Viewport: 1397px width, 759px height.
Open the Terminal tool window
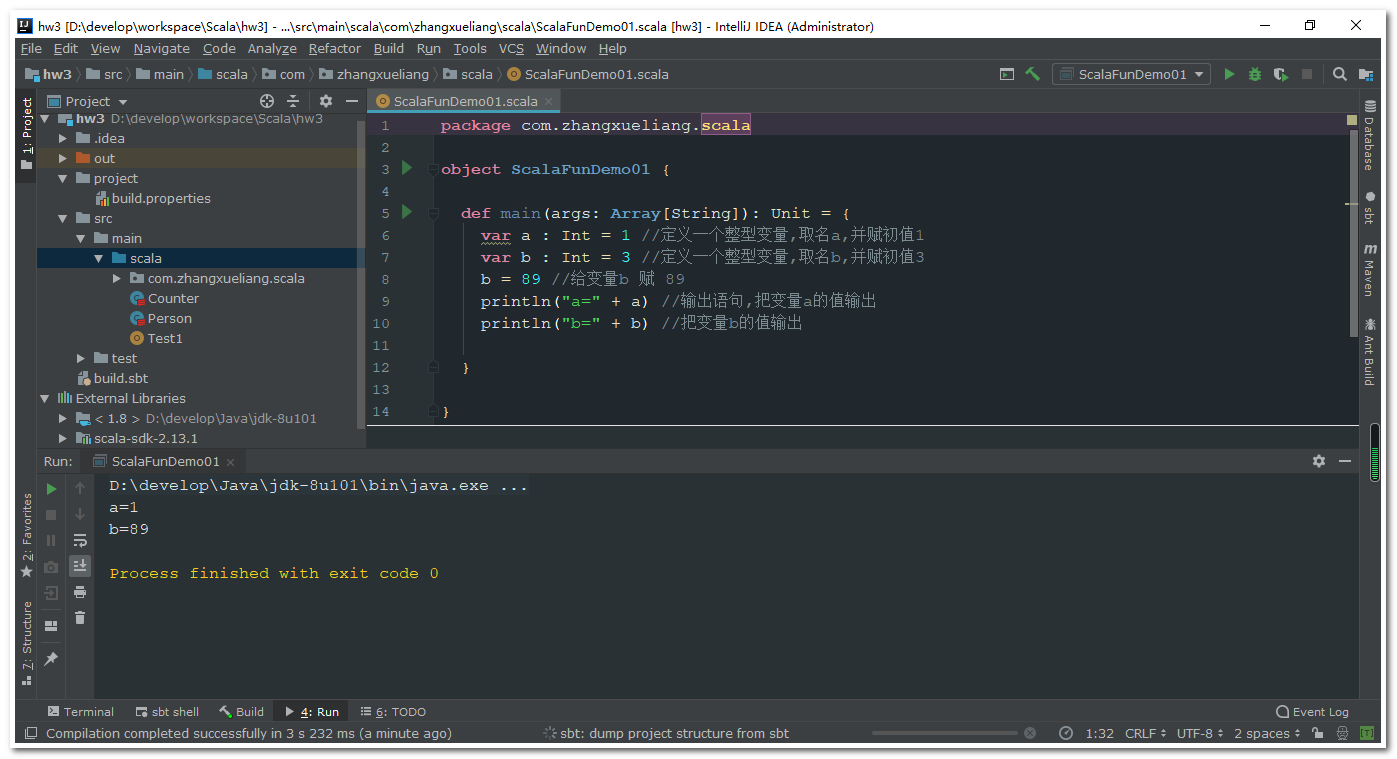81,712
